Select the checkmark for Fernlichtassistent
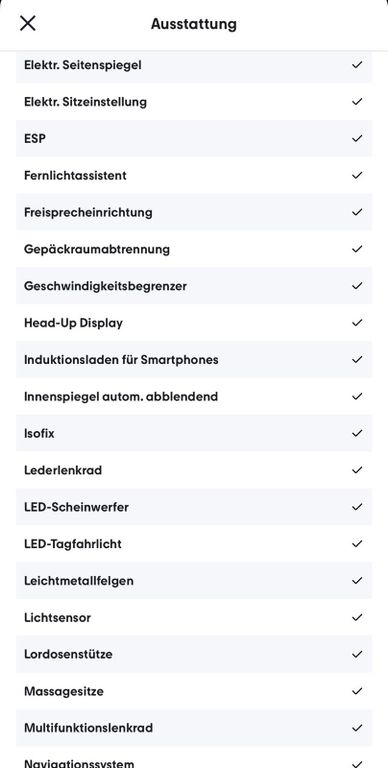This screenshot has width=388, height=768. [x=357, y=175]
